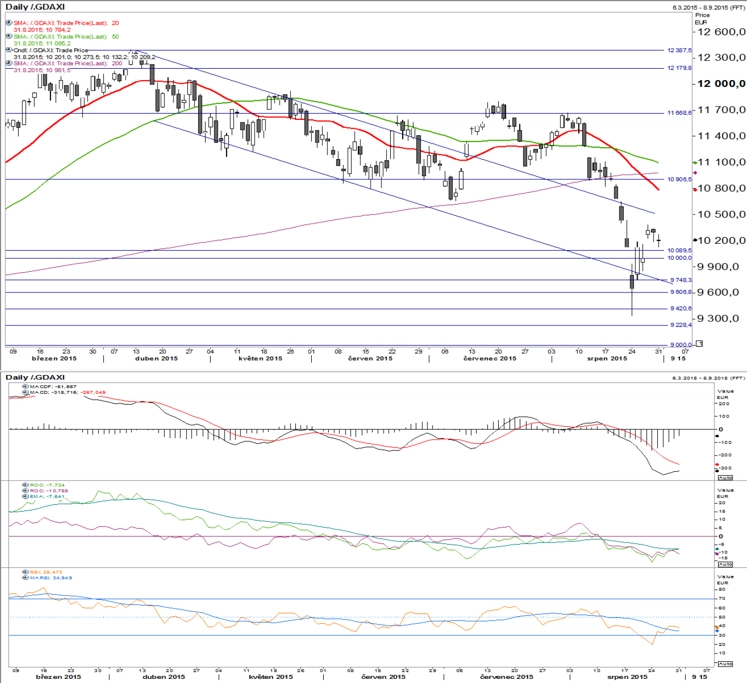
Task: Click the icon beside green ROC -7,734
Action: [x=26, y=485]
